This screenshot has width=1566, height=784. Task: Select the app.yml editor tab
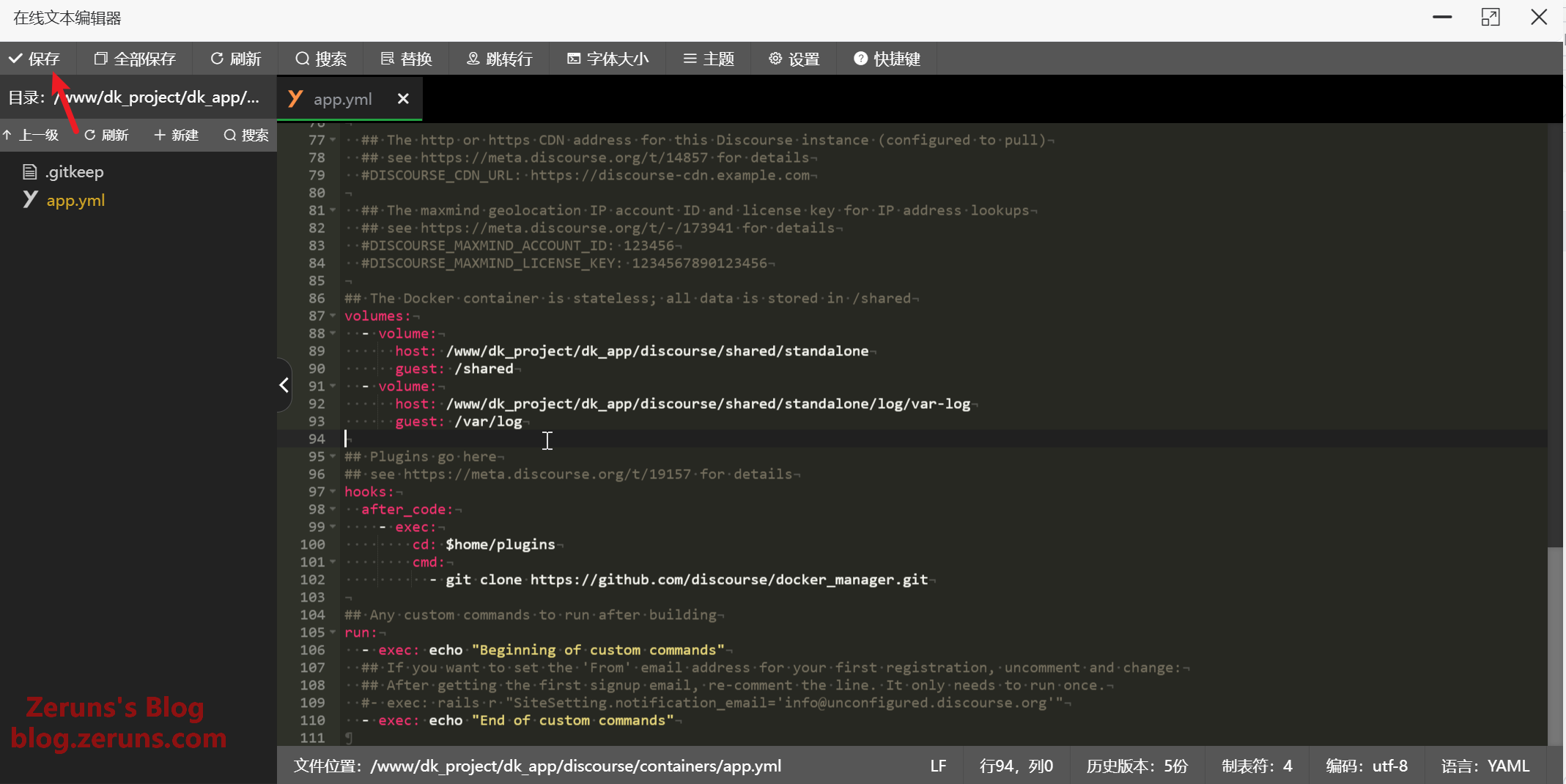341,99
